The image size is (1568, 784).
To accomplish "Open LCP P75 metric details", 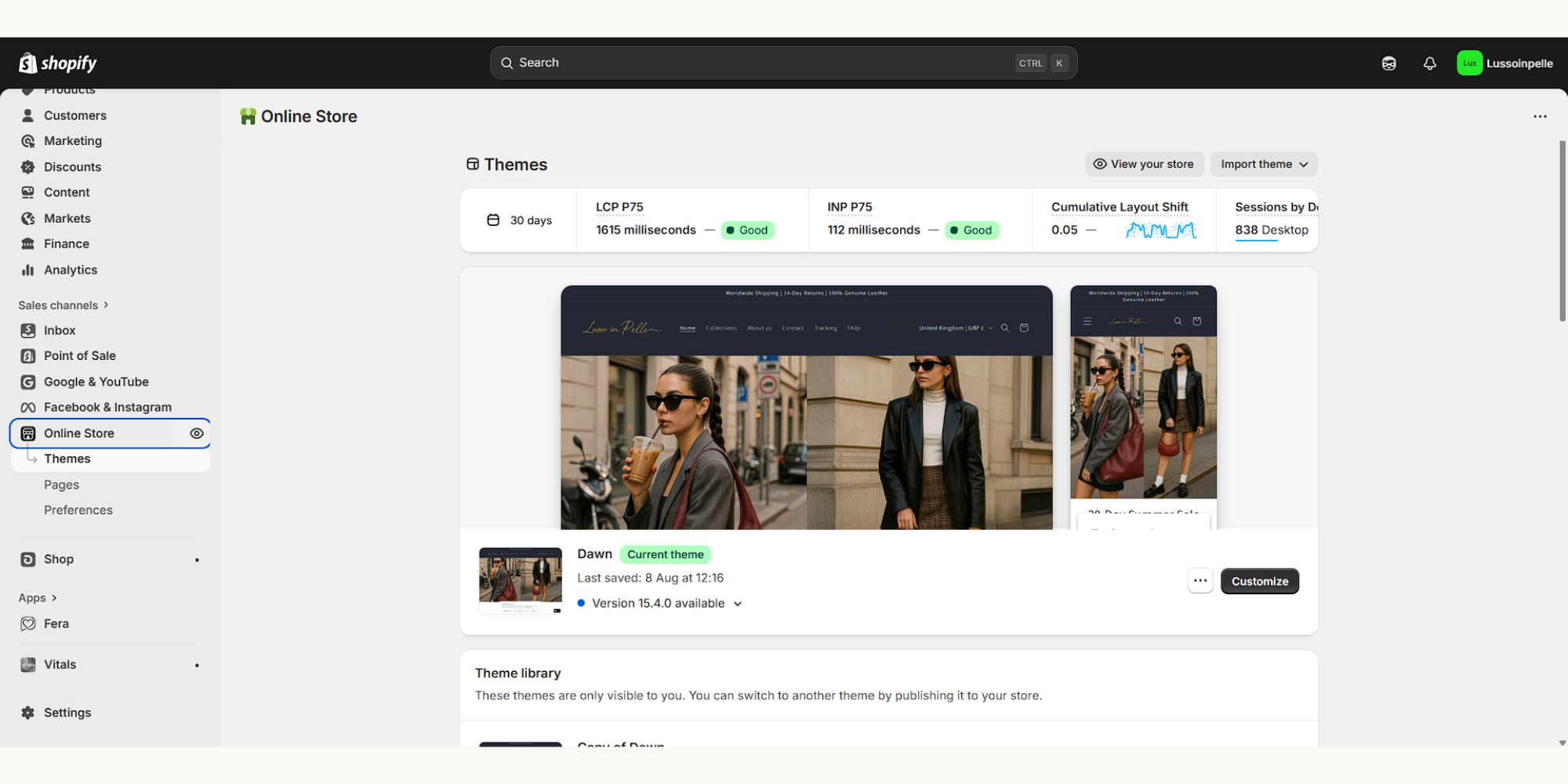I will 619,207.
